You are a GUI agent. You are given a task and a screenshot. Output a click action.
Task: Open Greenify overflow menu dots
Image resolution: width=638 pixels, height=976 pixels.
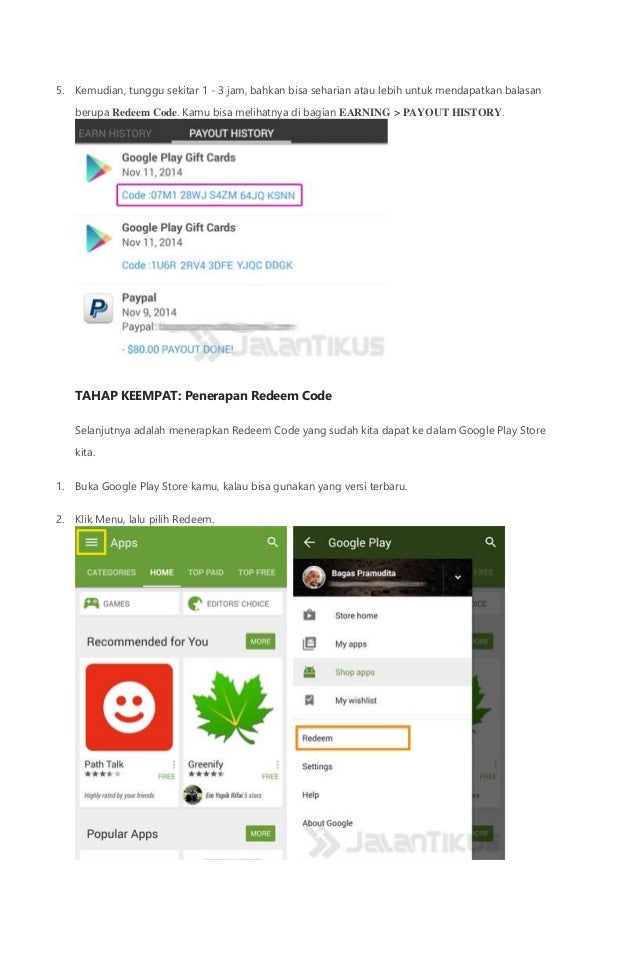point(277,764)
